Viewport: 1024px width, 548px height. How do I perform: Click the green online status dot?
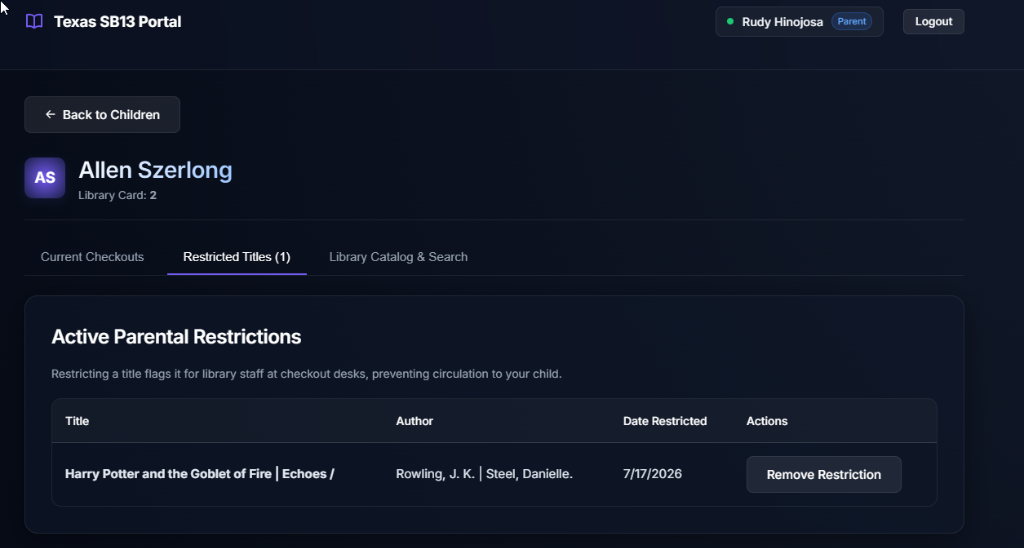[730, 22]
